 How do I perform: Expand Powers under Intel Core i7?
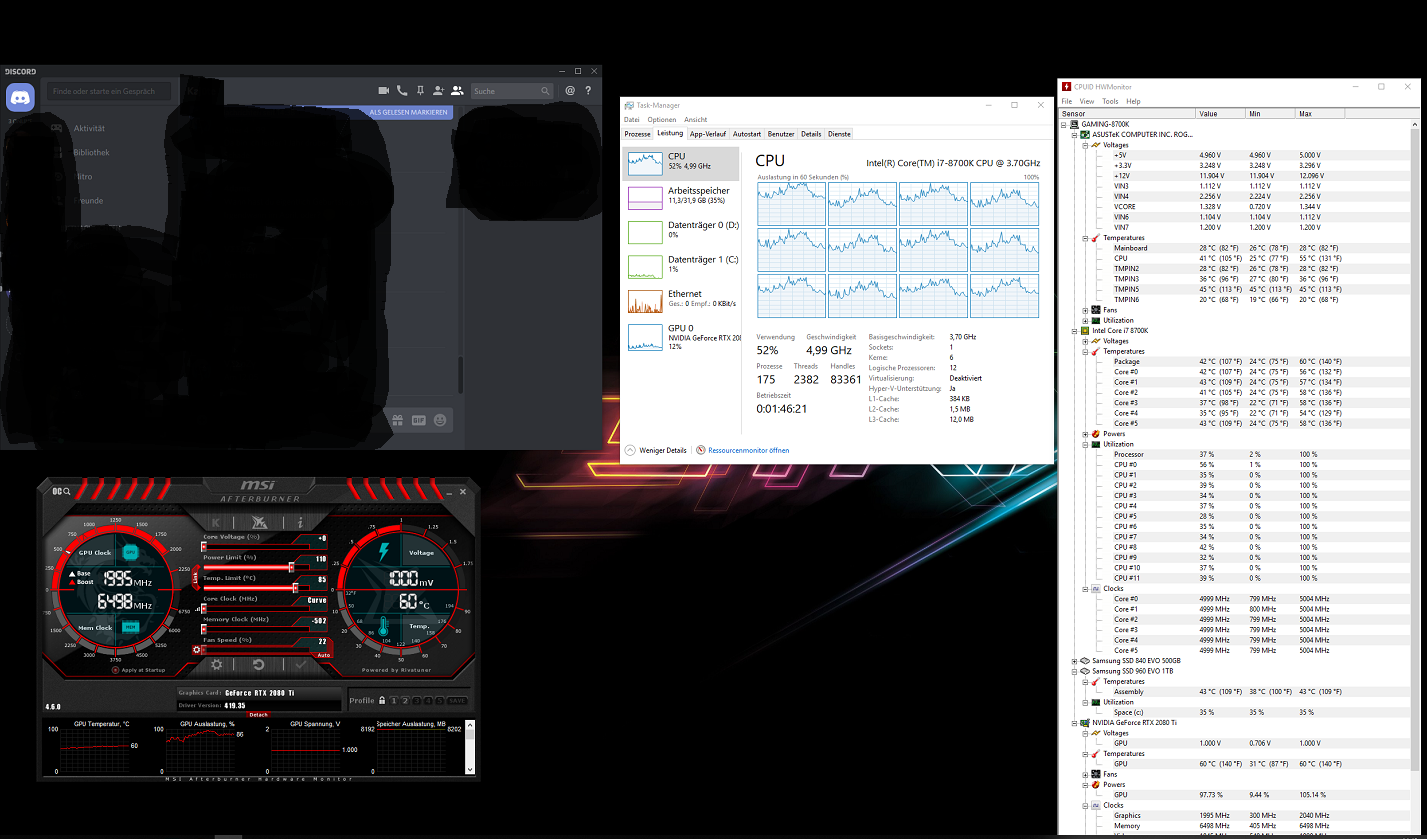[1087, 434]
